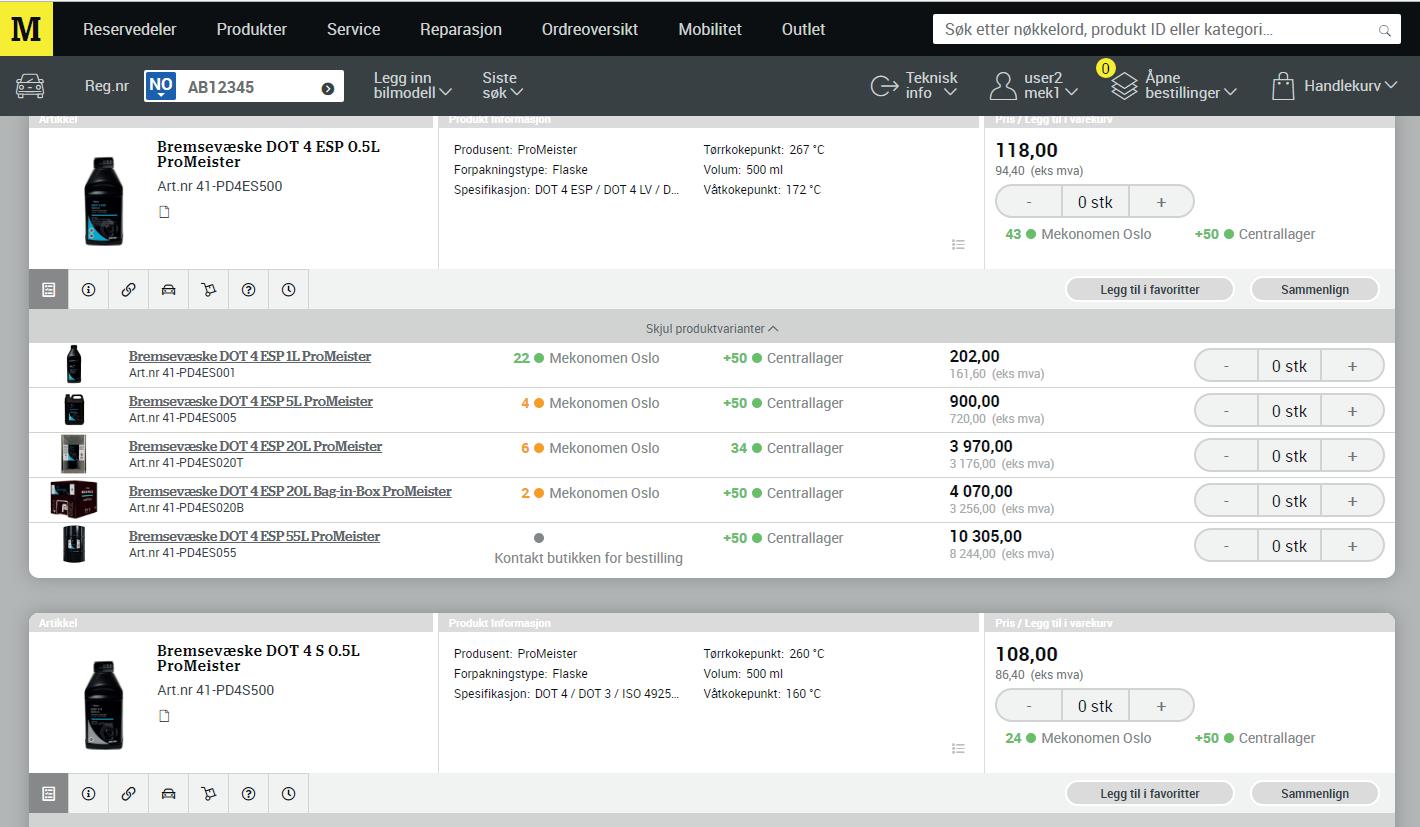Image resolution: width=1420 pixels, height=827 pixels.
Task: Open the document icon under Art.nr 41-PD4ES500
Action: click(164, 212)
